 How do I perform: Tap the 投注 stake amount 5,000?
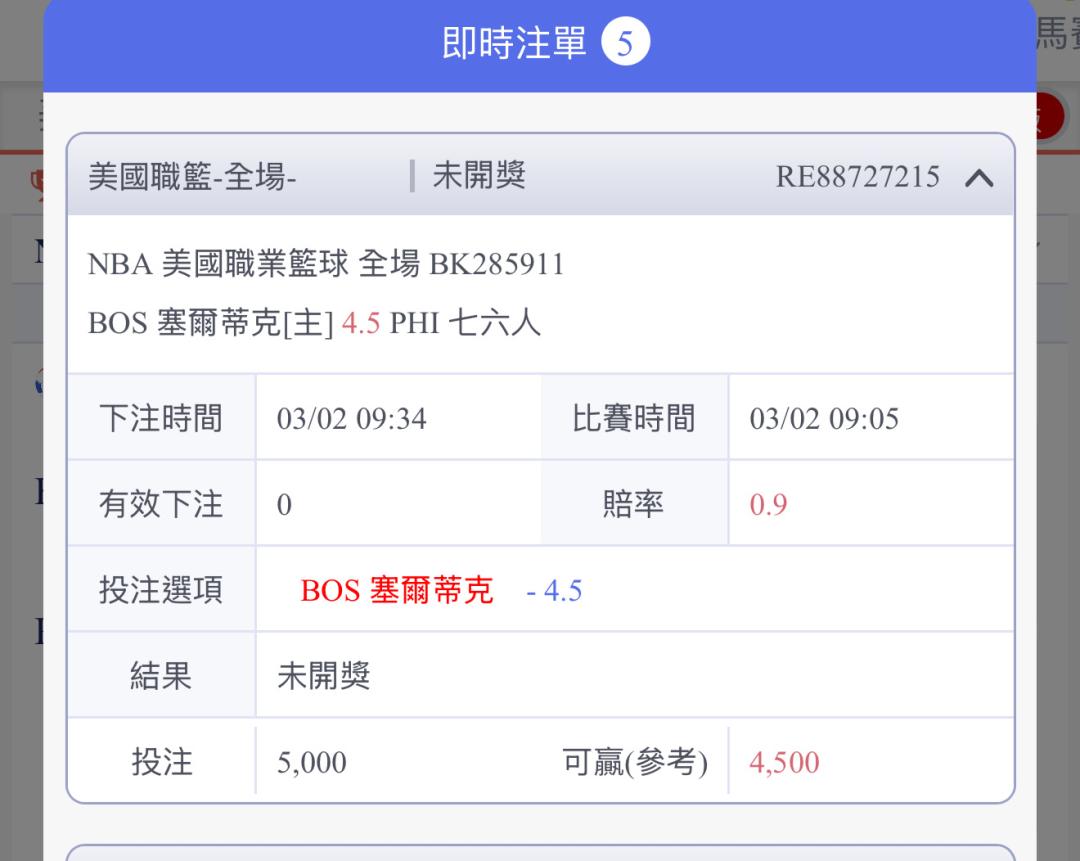(312, 762)
